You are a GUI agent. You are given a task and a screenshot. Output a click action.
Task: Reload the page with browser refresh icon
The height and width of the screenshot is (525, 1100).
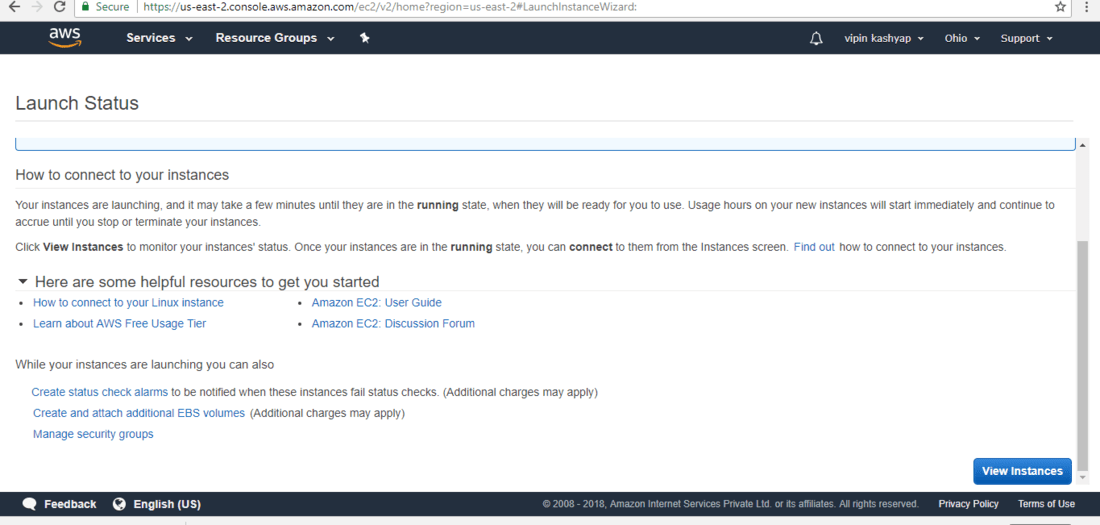pos(59,6)
